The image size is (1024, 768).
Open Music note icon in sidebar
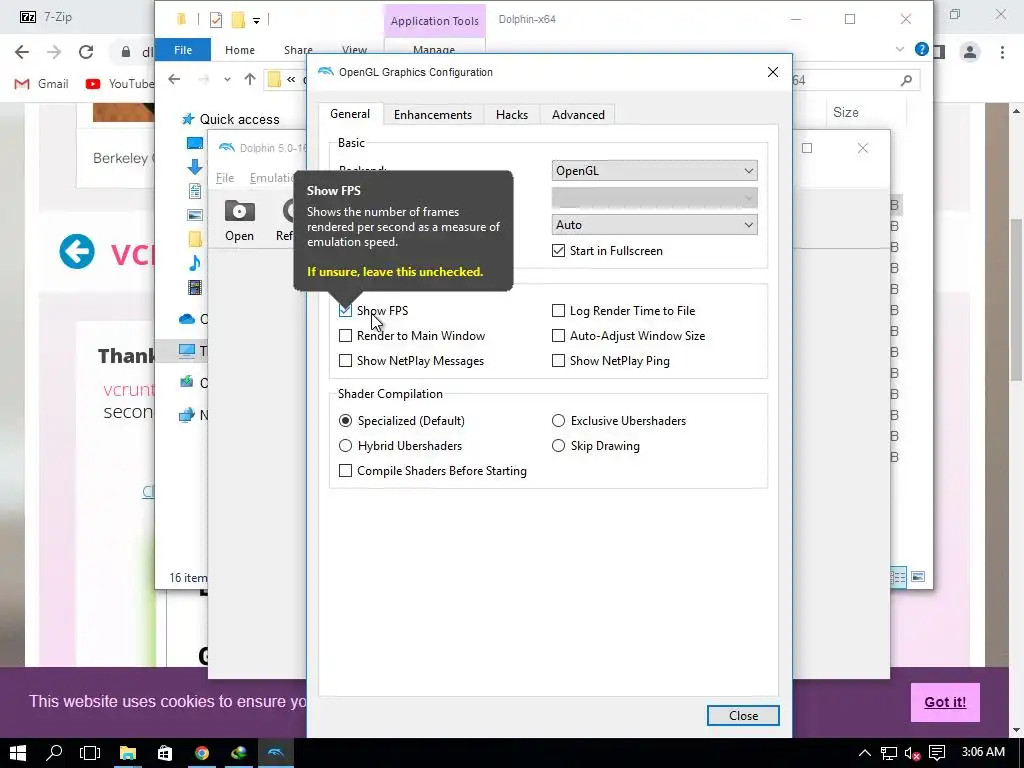(x=195, y=263)
